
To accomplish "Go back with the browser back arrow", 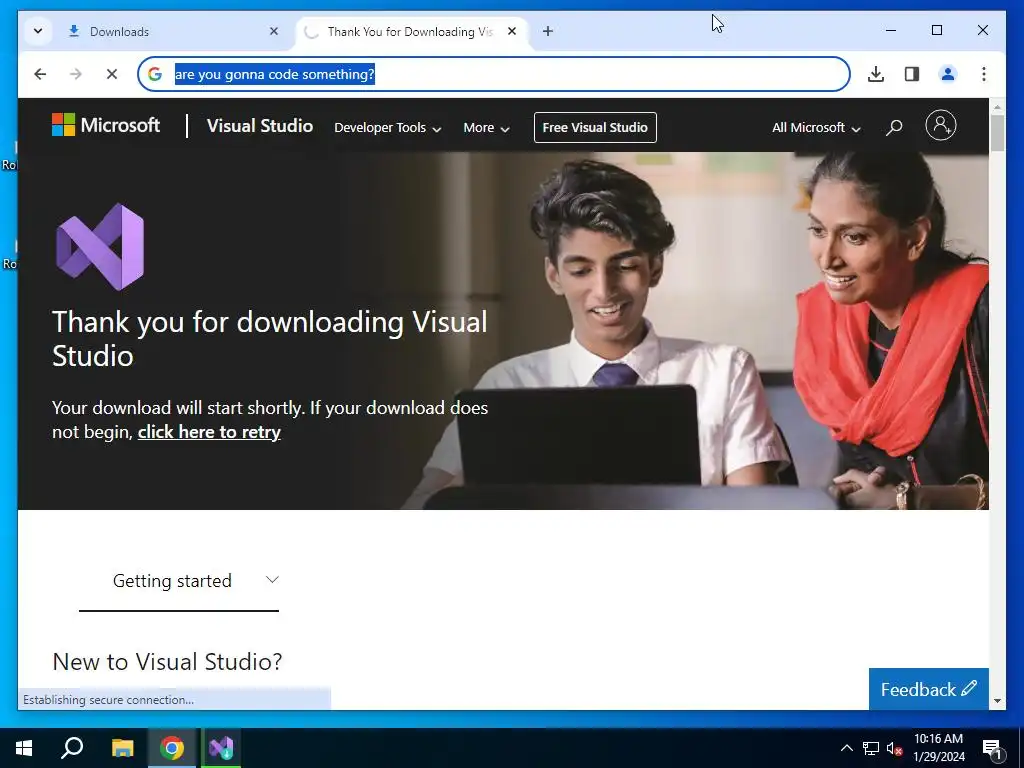I will (40, 74).
